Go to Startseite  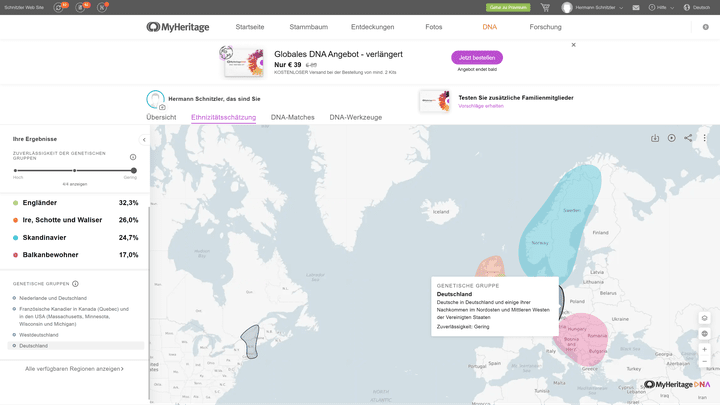pos(250,27)
